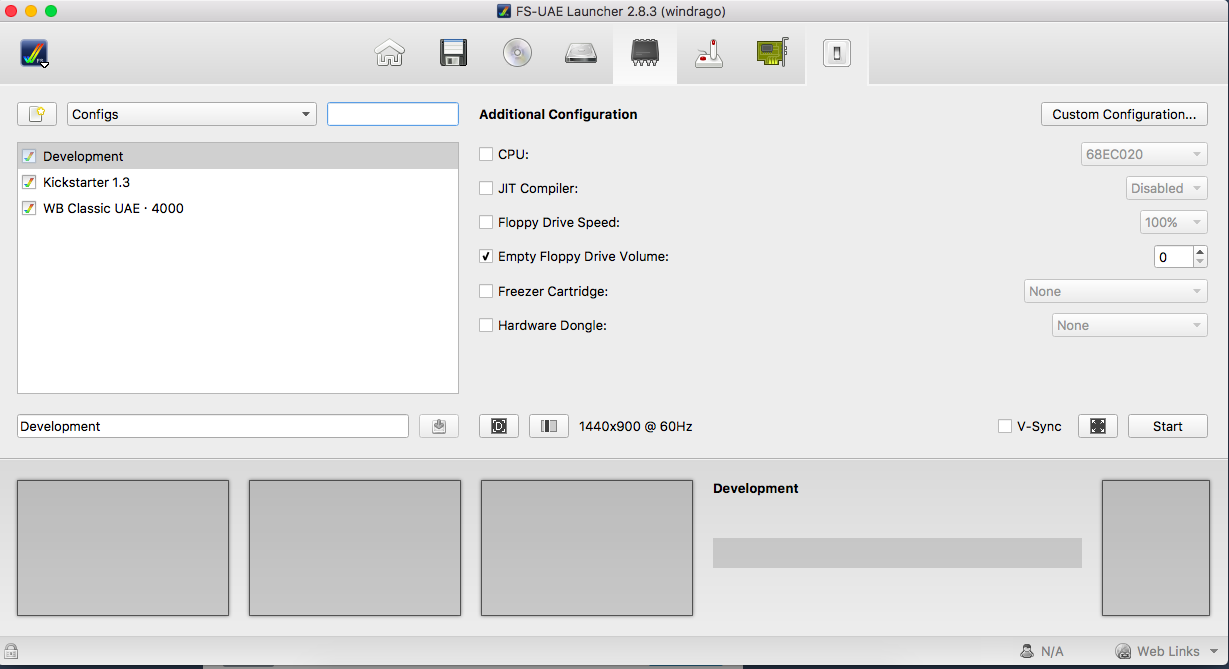
Task: Click the narrow cover image placeholder
Action: click(1155, 548)
